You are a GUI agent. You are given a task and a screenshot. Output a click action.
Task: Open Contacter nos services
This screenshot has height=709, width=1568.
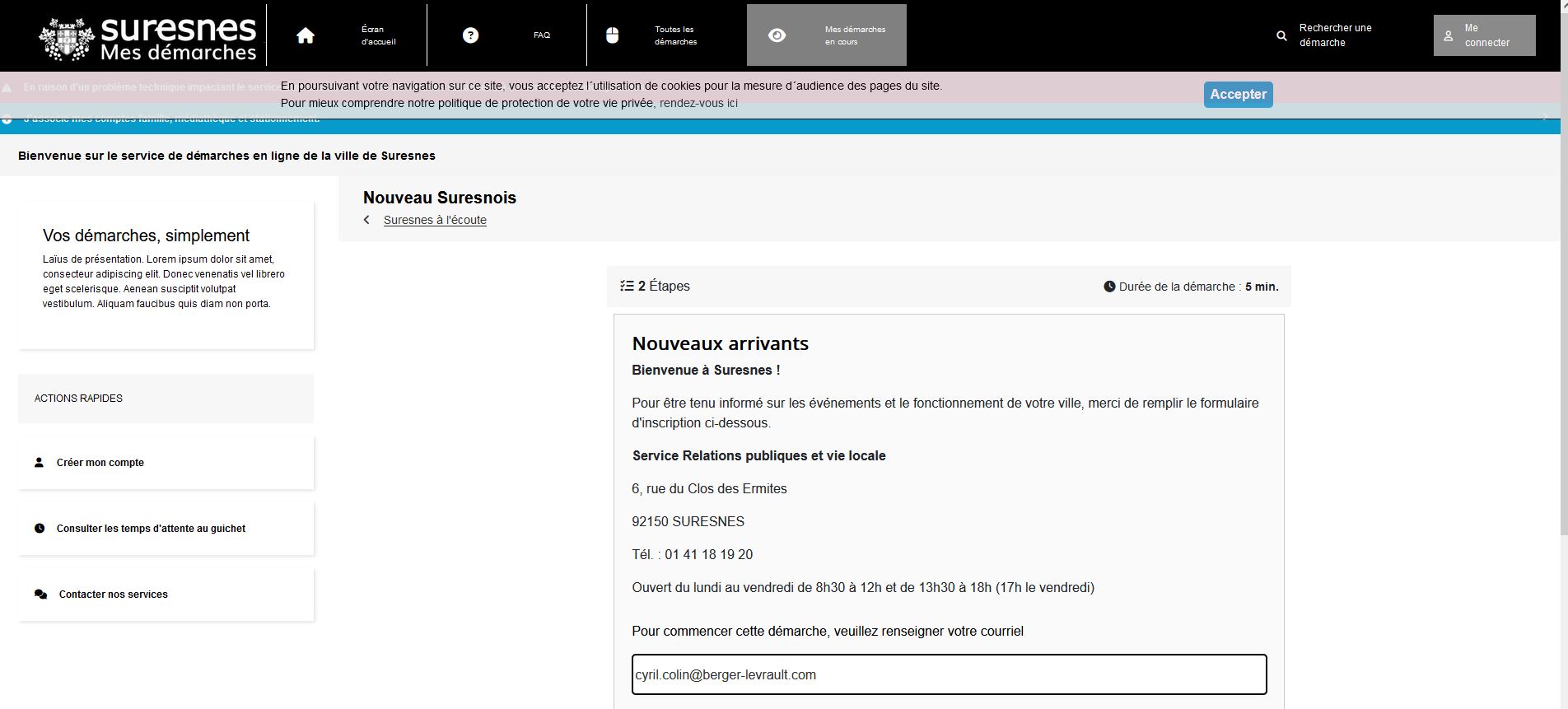pos(166,595)
